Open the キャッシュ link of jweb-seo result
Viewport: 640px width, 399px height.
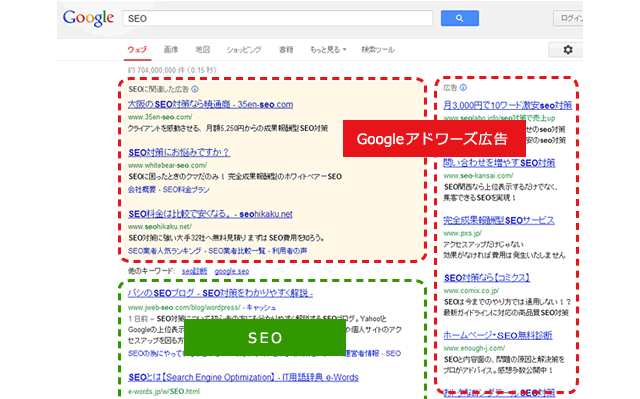(261, 307)
